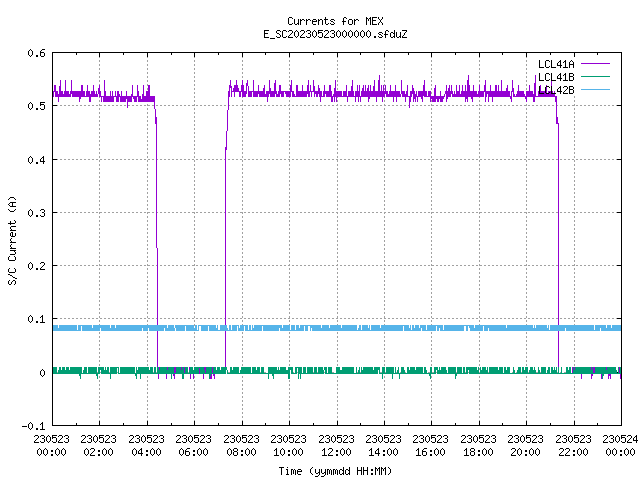640x480 pixels.
Task: Click the 230523 22:00 time tick label
Action: [x=573, y=446]
